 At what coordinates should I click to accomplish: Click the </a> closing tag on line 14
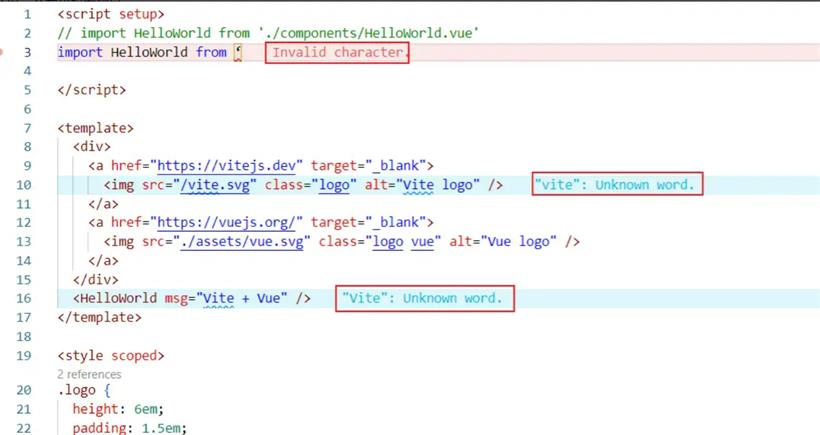coord(103,260)
